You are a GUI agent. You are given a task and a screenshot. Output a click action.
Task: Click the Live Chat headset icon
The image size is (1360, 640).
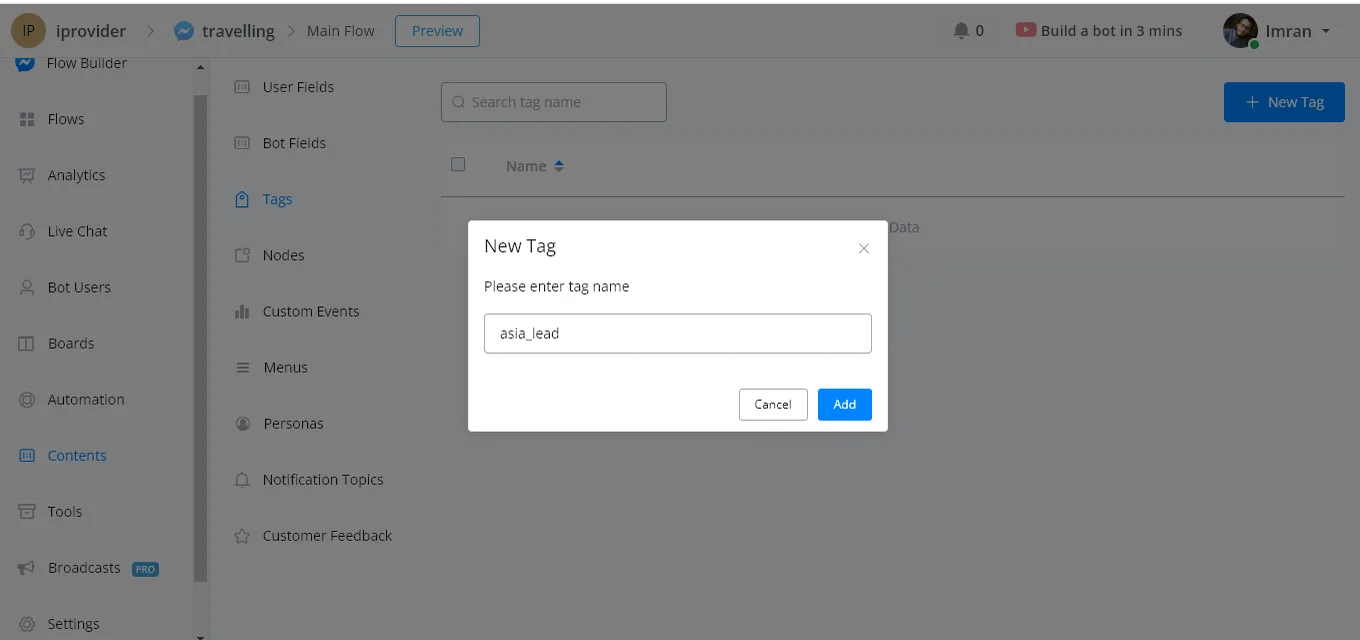[27, 231]
